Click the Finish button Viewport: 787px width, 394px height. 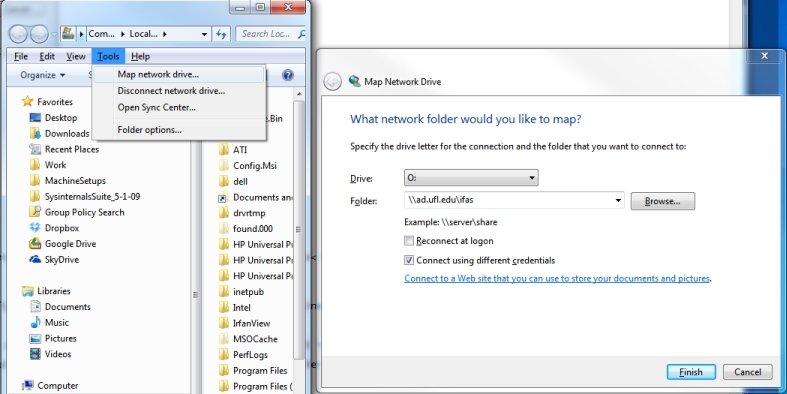point(691,372)
